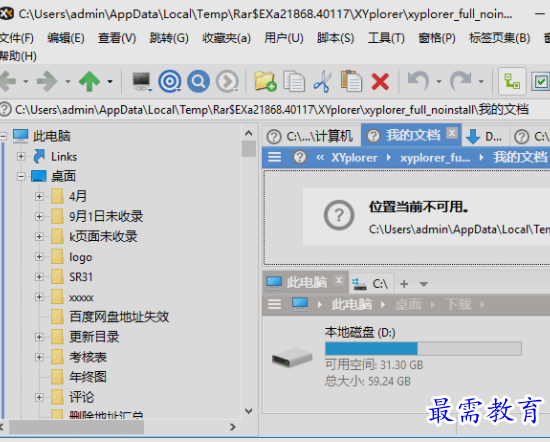550x442 pixels.
Task: Click the Paste clipboard icon
Action: coord(351,81)
